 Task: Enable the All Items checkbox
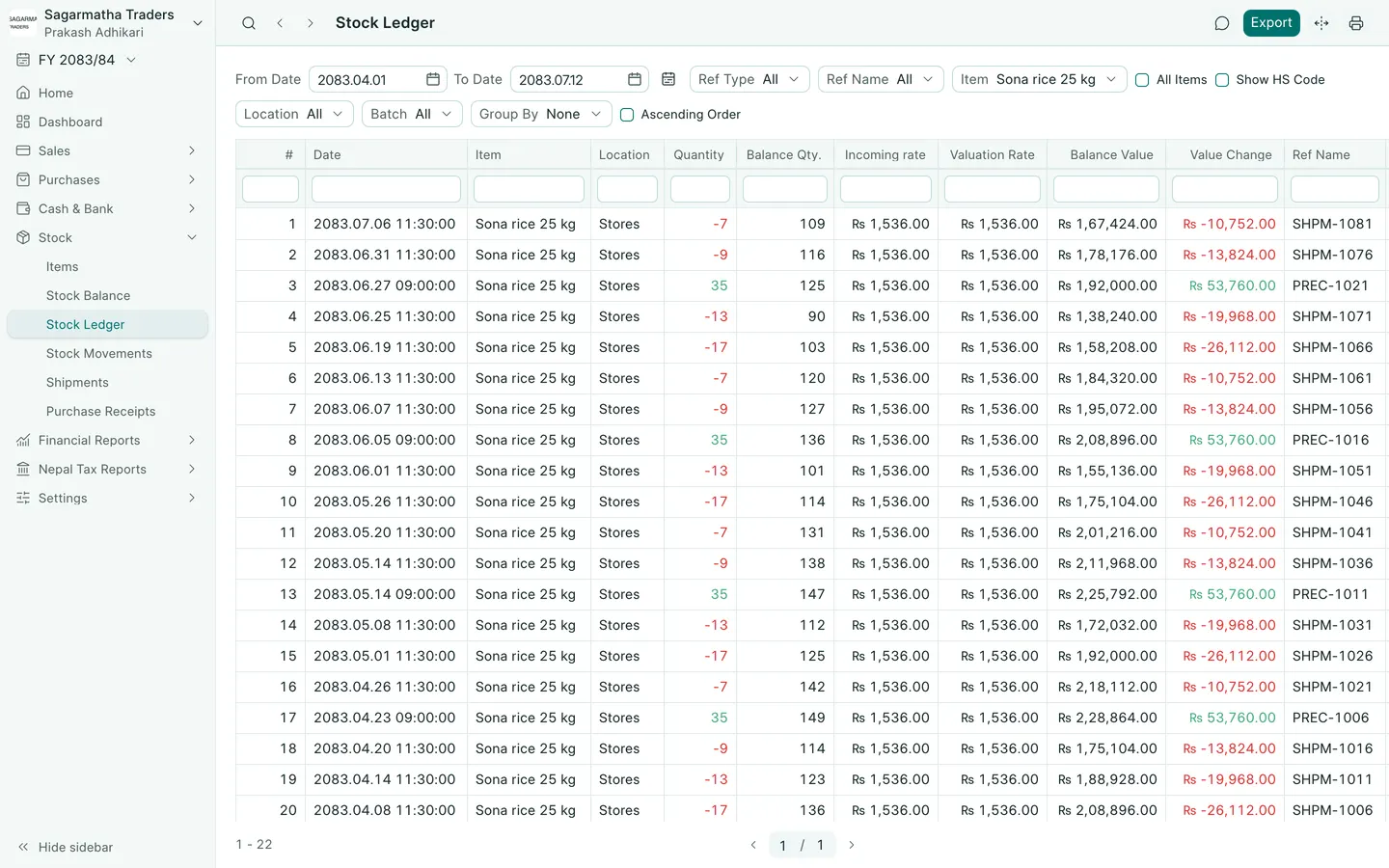click(x=1142, y=80)
